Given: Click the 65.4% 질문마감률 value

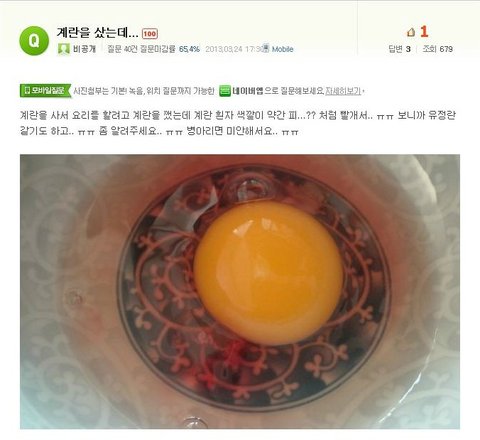Looking at the screenshot, I should [x=189, y=49].
